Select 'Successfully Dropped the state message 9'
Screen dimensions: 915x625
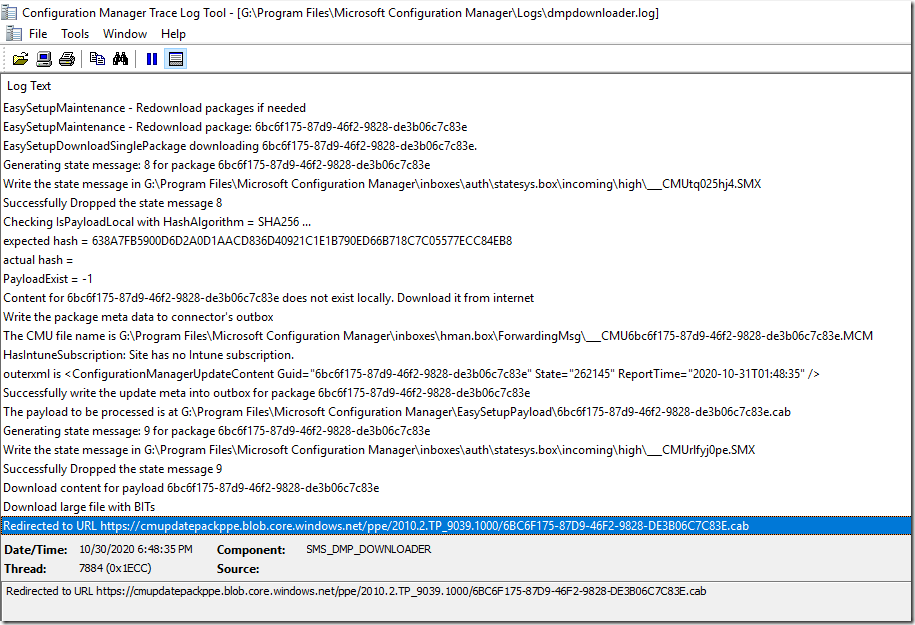tap(457, 469)
